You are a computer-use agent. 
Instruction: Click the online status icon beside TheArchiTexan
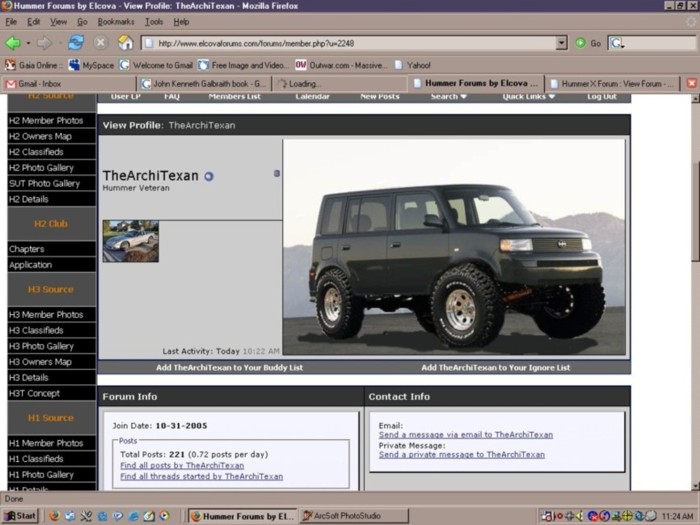pyautogui.click(x=208, y=176)
